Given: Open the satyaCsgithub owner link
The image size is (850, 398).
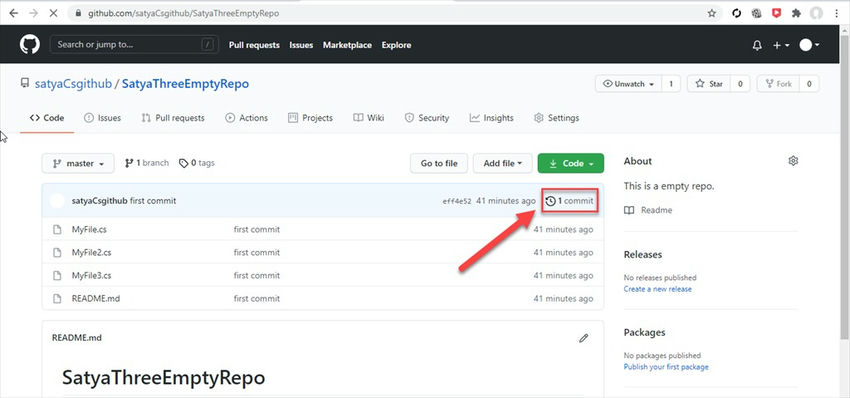Looking at the screenshot, I should [x=73, y=84].
